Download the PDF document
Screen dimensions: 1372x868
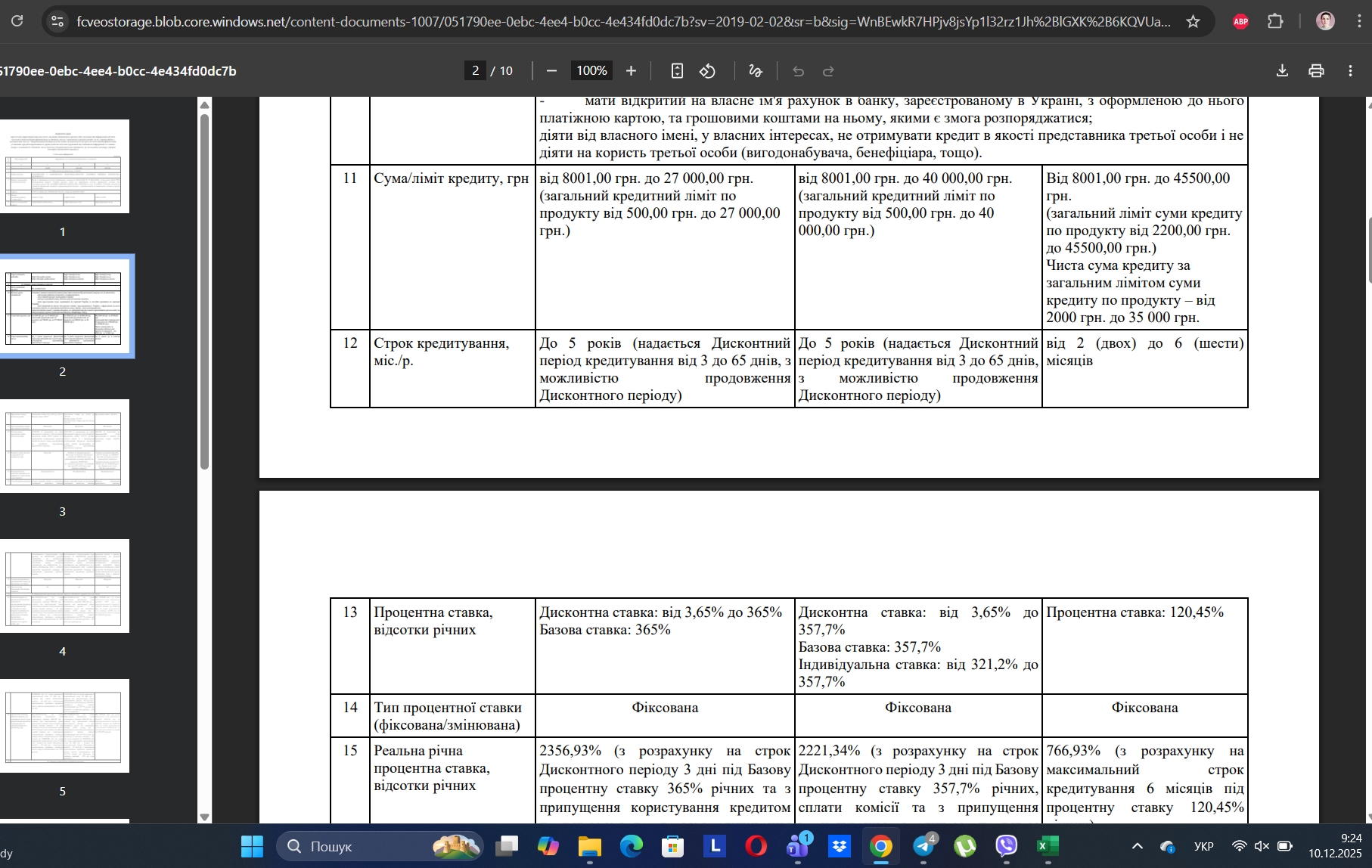click(1282, 70)
